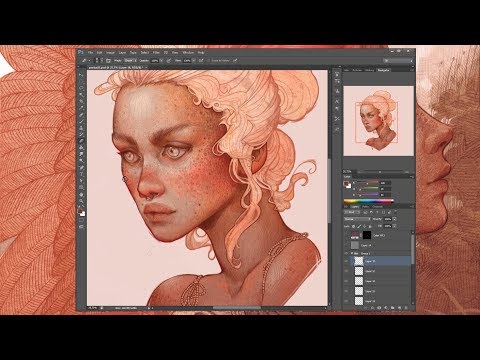This screenshot has height=360, width=480.
Task: Open the layer Fill arrow in the Layers panel
Action: click(x=395, y=226)
